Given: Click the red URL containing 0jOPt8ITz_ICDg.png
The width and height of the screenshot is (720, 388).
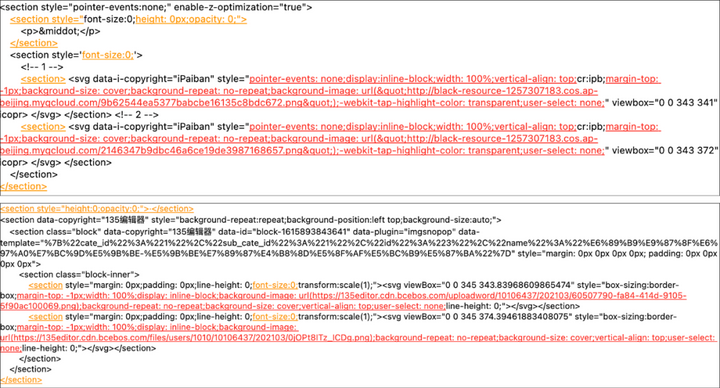Looking at the screenshot, I should coord(187,338).
